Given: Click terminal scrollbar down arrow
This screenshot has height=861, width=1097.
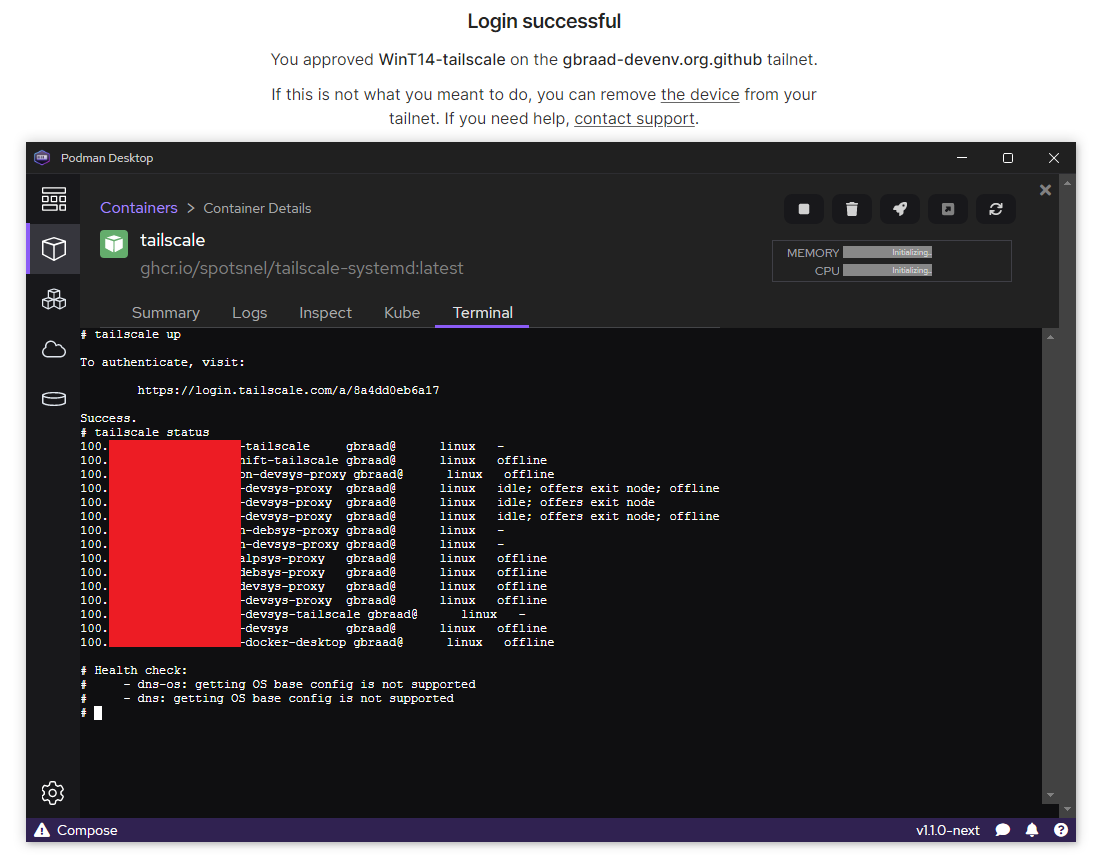Looking at the screenshot, I should 1050,795.
